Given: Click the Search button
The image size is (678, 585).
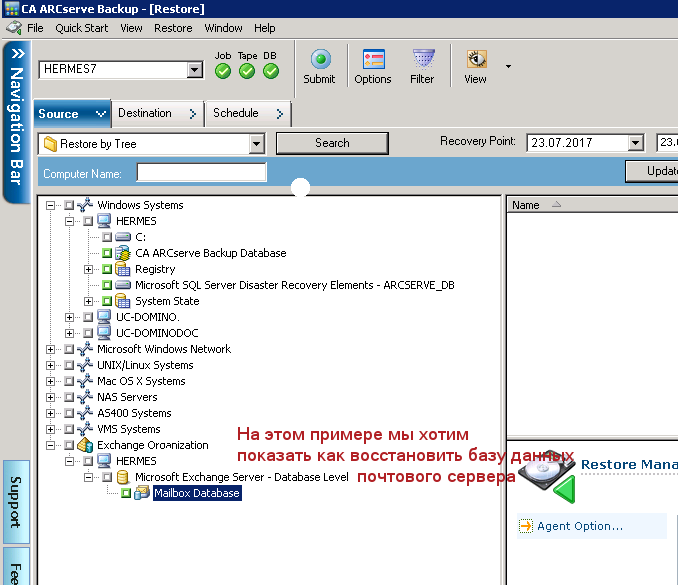Looking at the screenshot, I should [x=332, y=143].
